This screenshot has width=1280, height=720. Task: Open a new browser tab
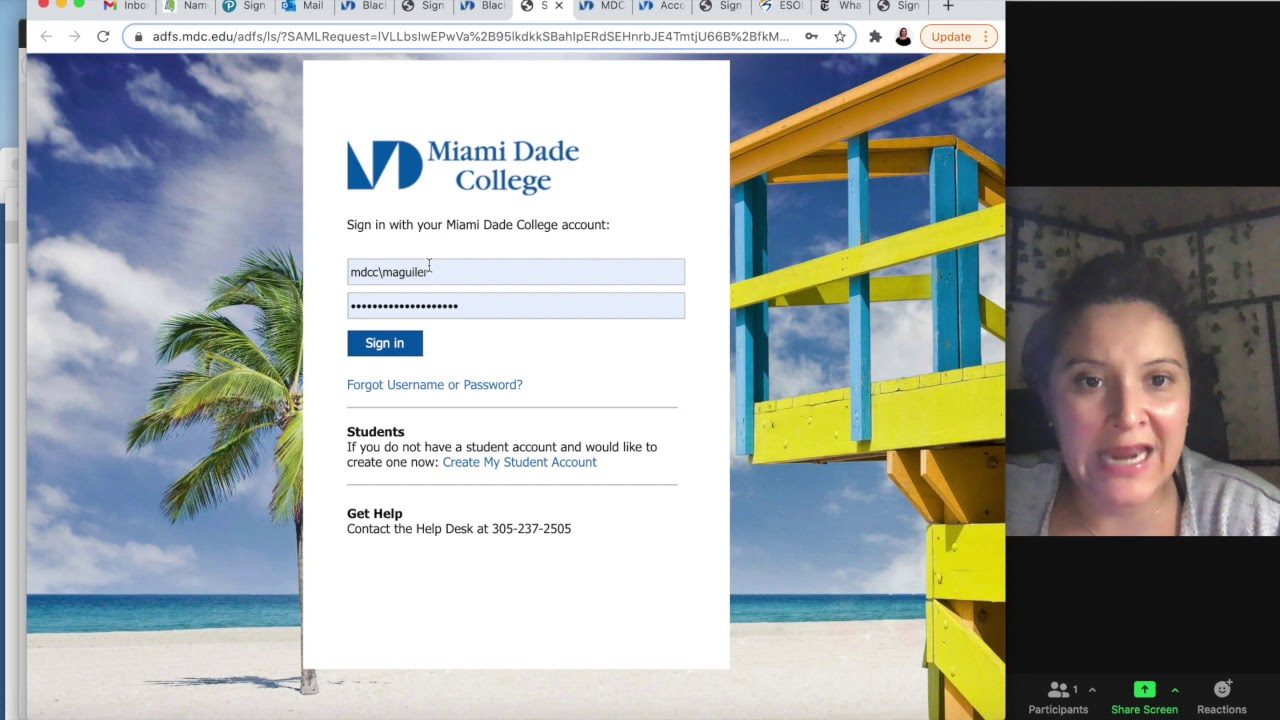(948, 6)
